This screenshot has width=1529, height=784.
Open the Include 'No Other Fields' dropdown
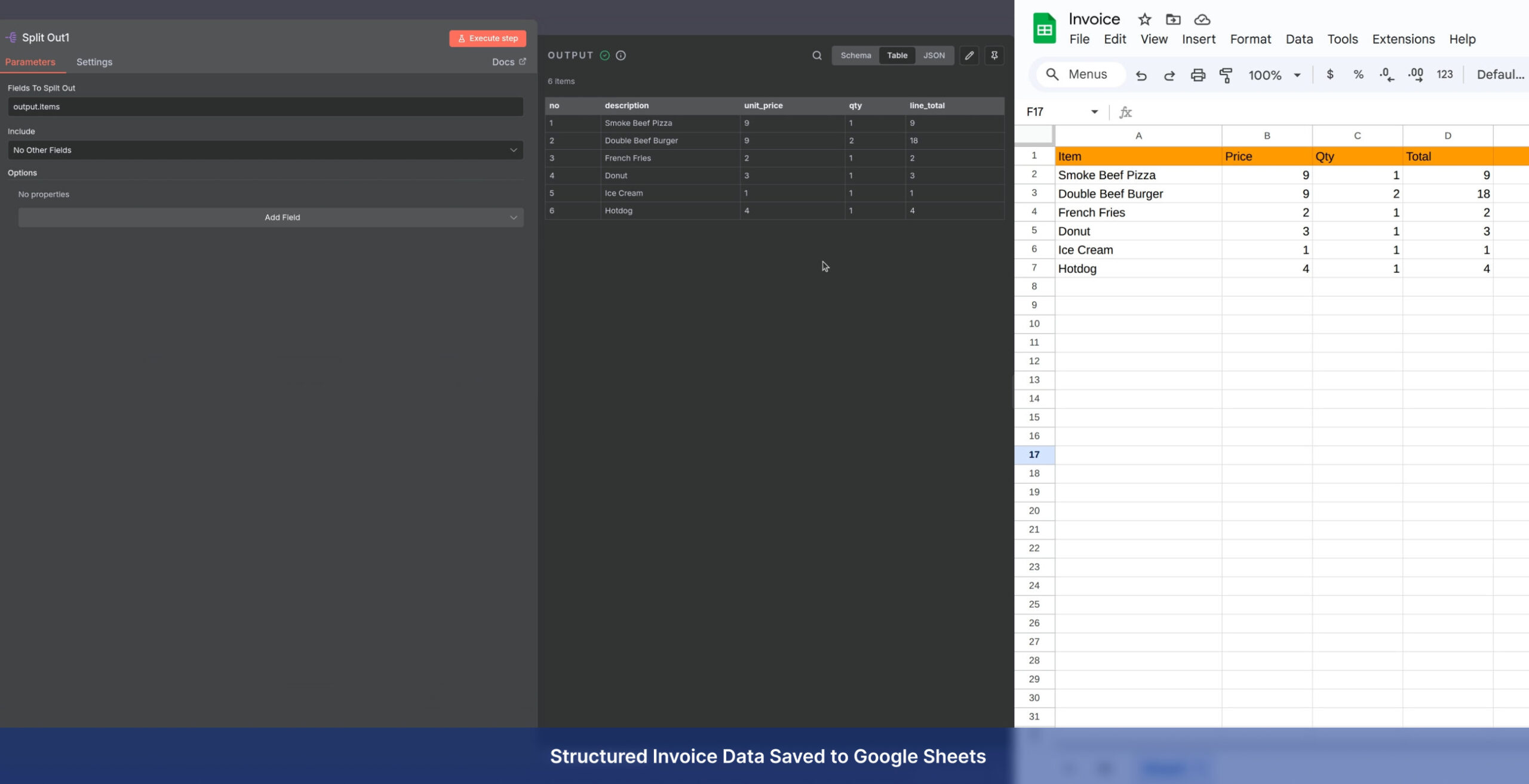(x=265, y=150)
